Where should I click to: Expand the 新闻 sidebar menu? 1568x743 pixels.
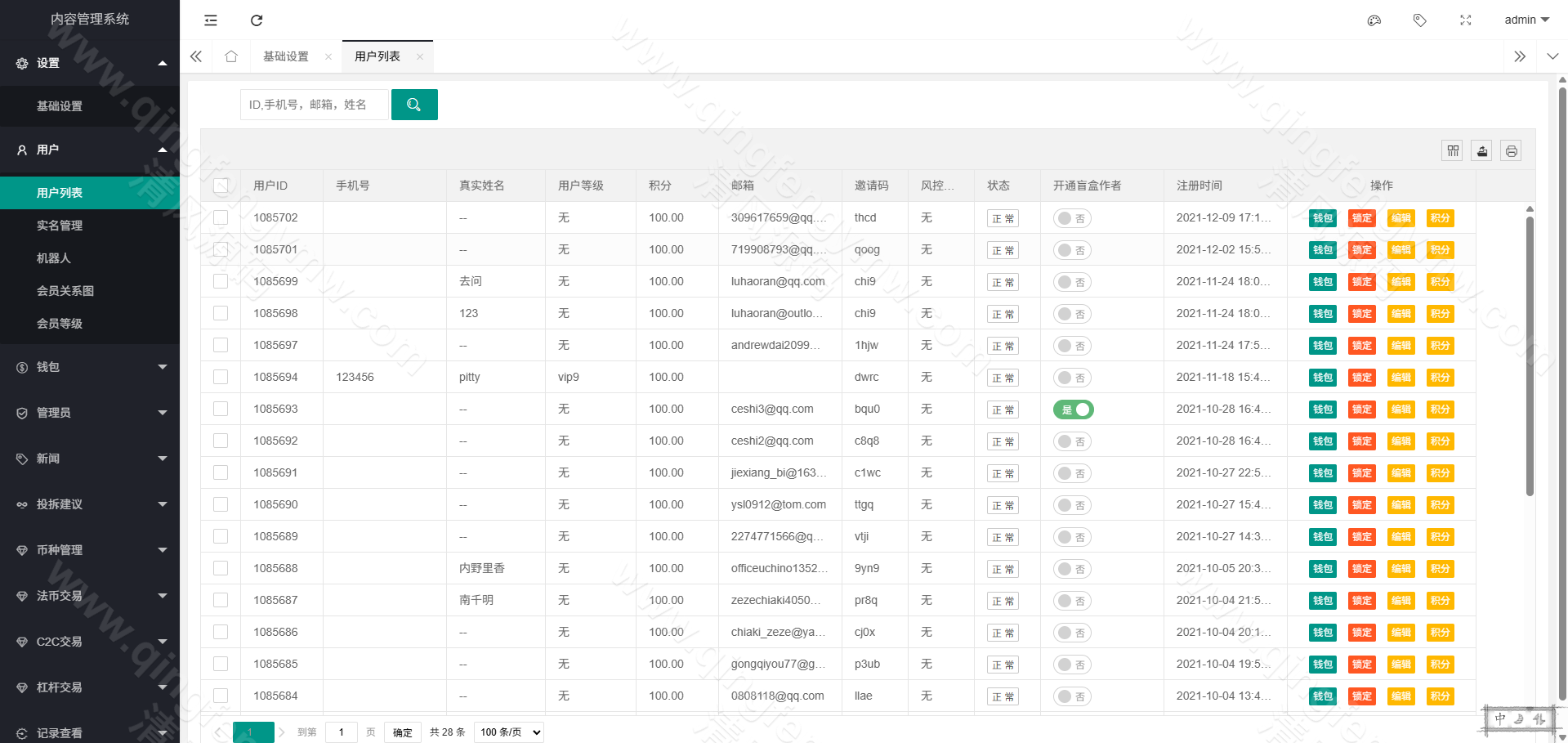(x=90, y=459)
